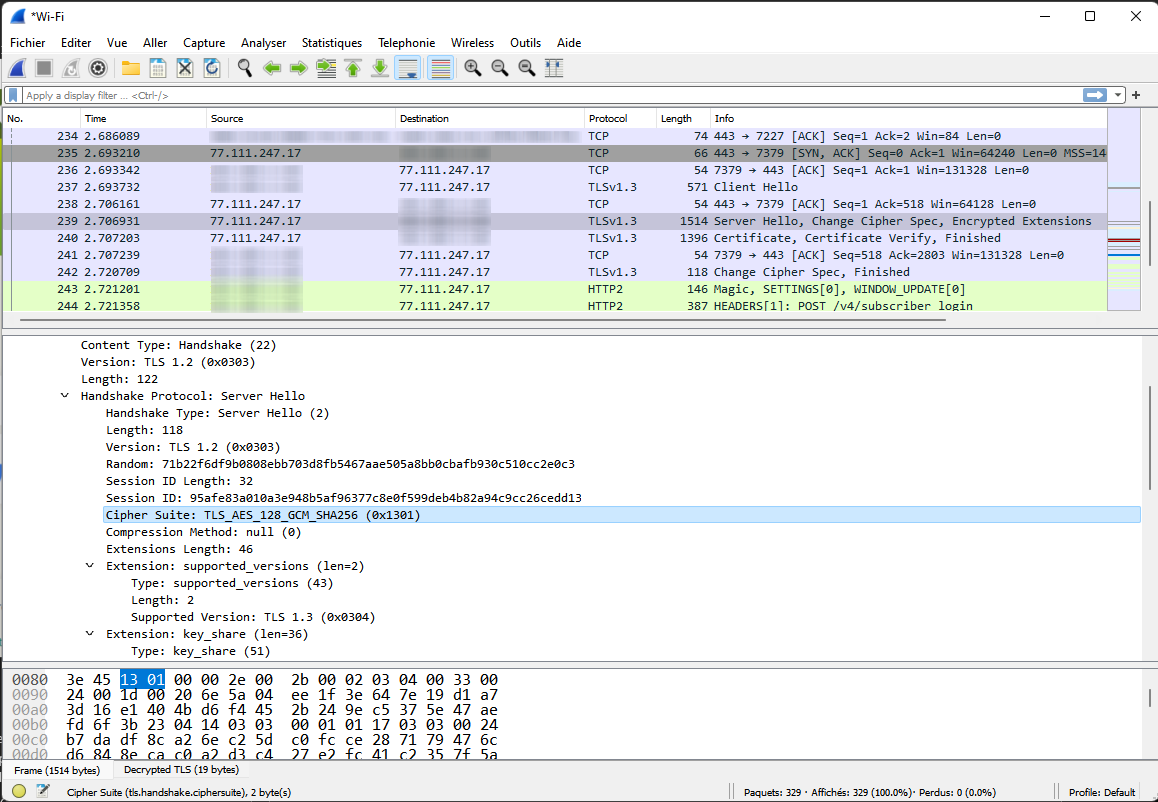Sort by the Length column header
The width and height of the screenshot is (1158, 802).
click(x=684, y=118)
